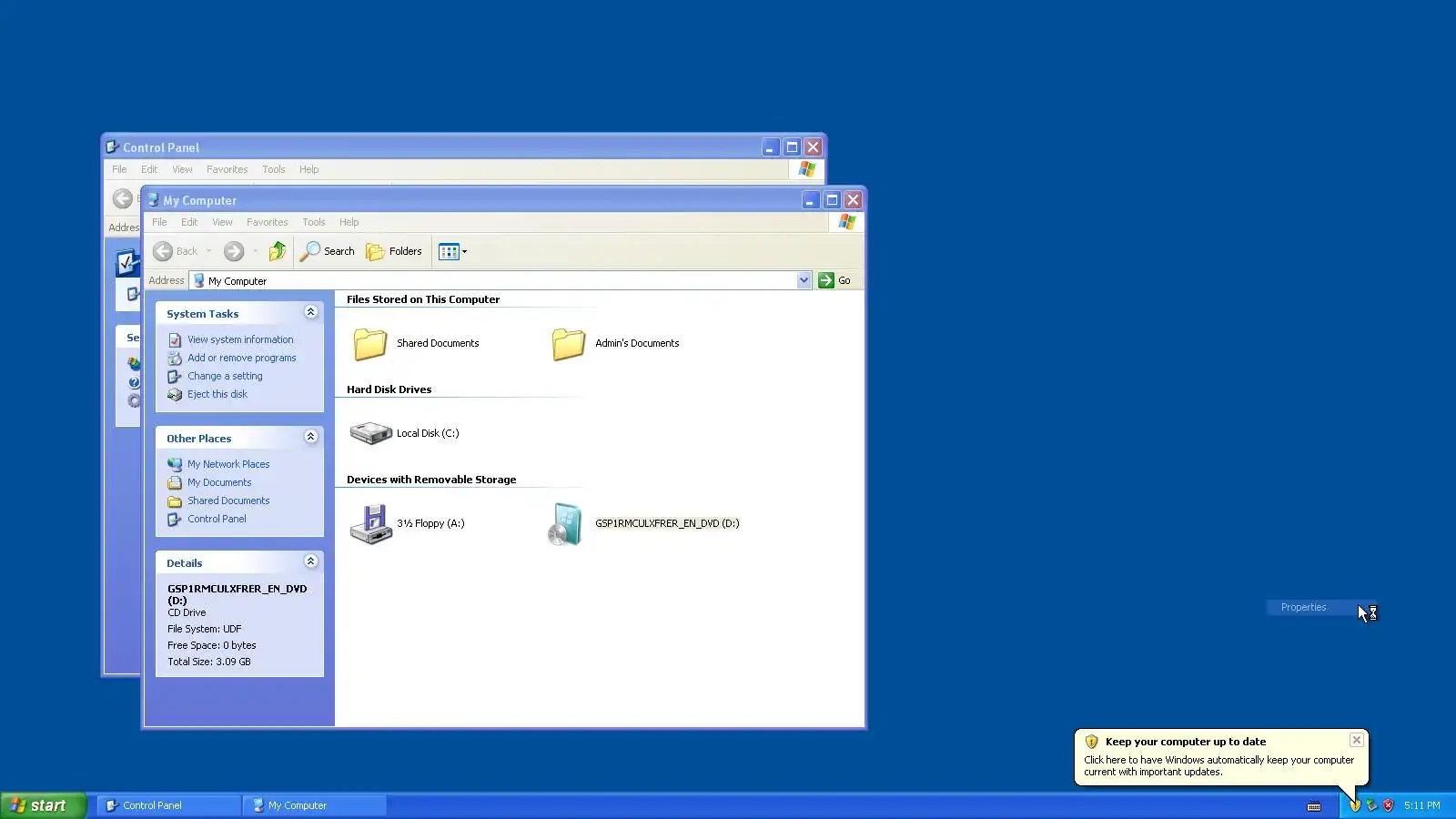Dismiss the update balloon with its X
The image size is (1456, 819).
(1356, 740)
